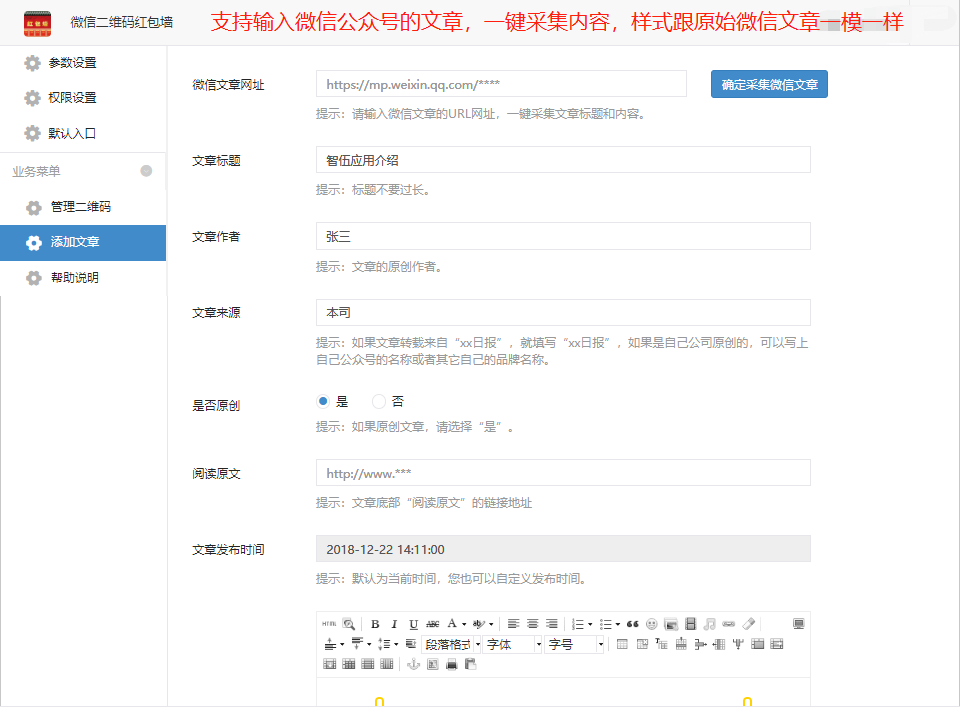The image size is (960, 708).
Task: Click the 微信二维码红包墙 title link
Action: click(122, 23)
